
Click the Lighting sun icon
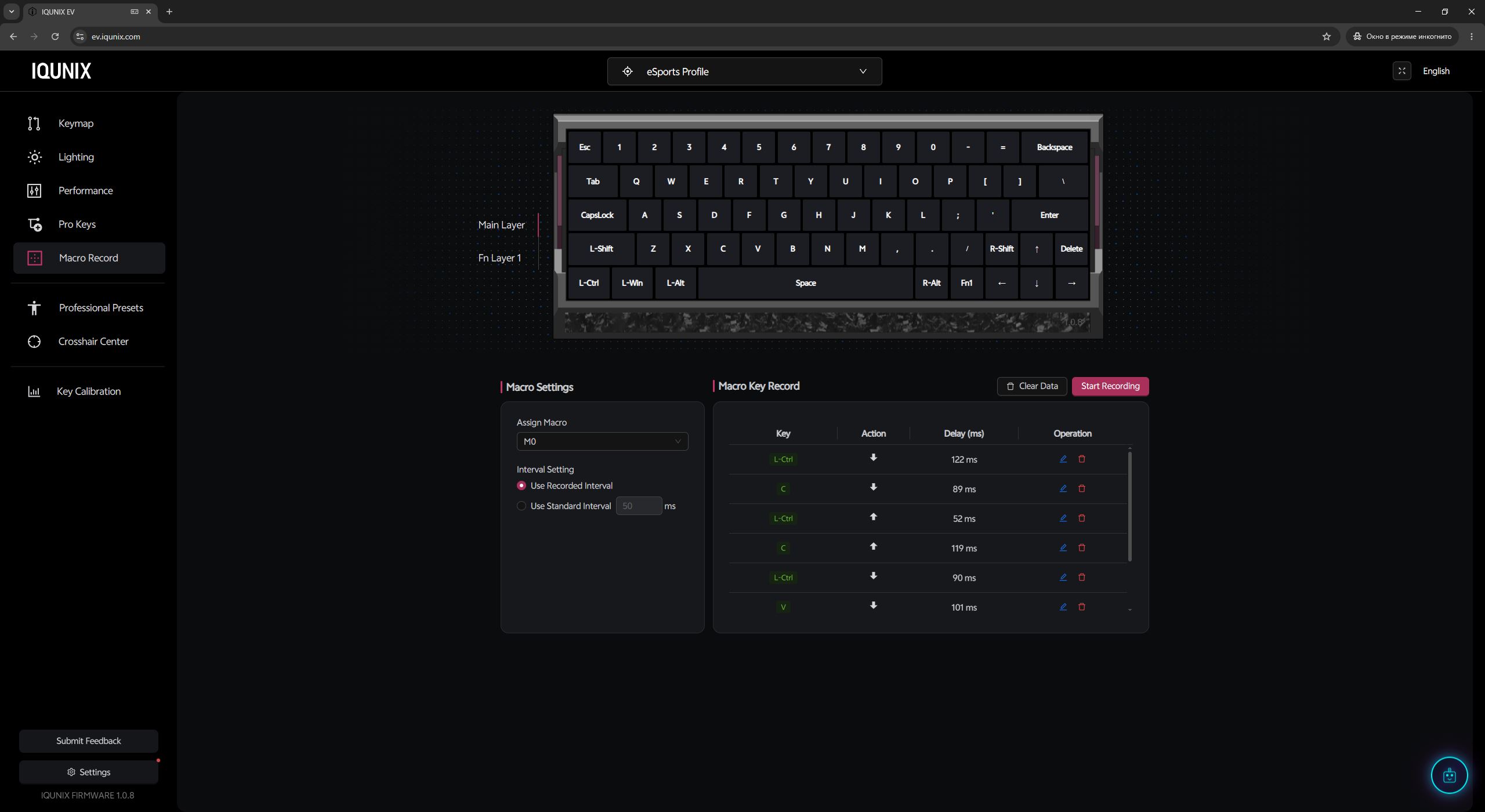tap(34, 157)
